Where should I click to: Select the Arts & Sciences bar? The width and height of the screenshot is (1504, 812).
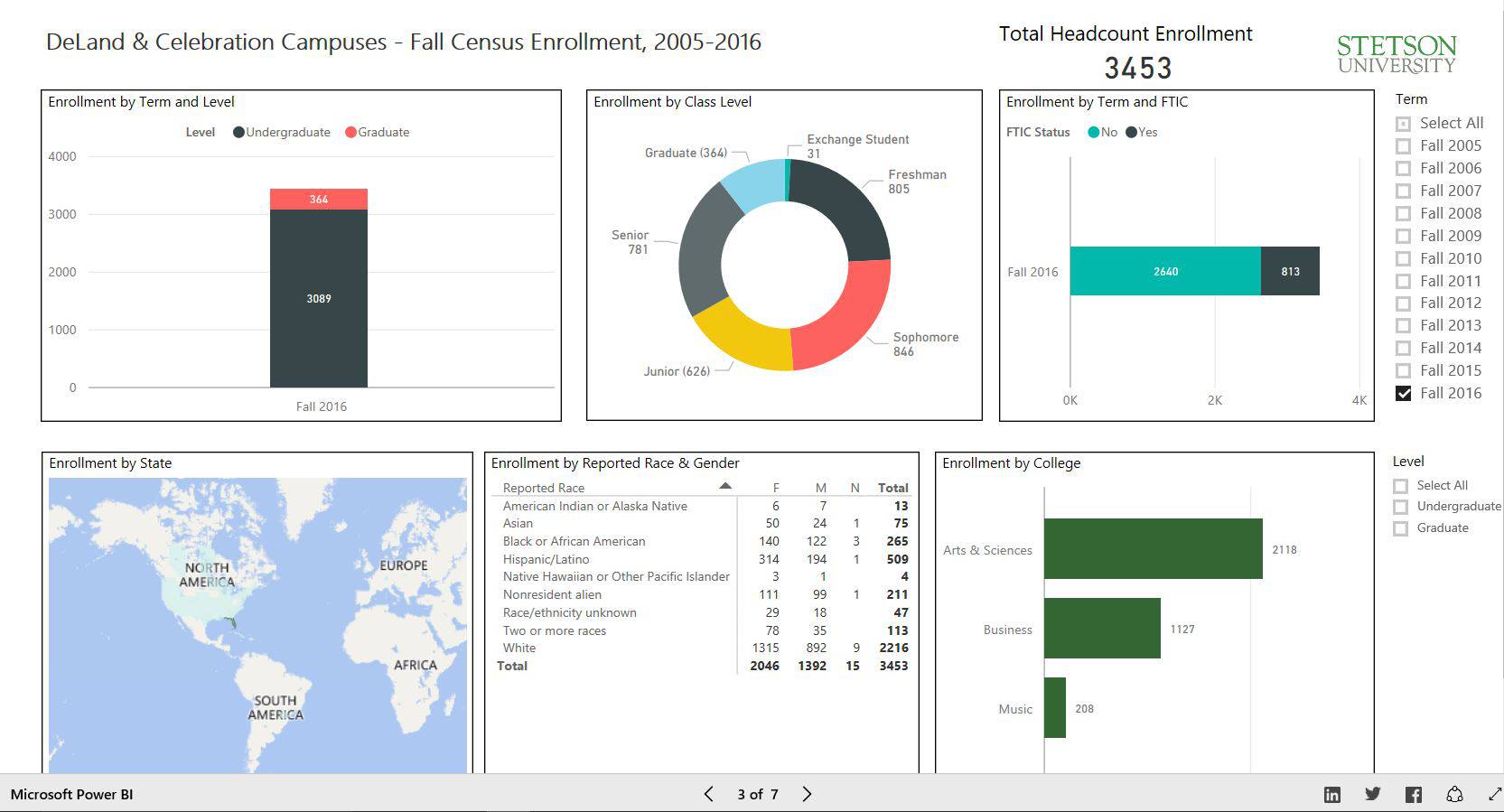tap(1153, 549)
